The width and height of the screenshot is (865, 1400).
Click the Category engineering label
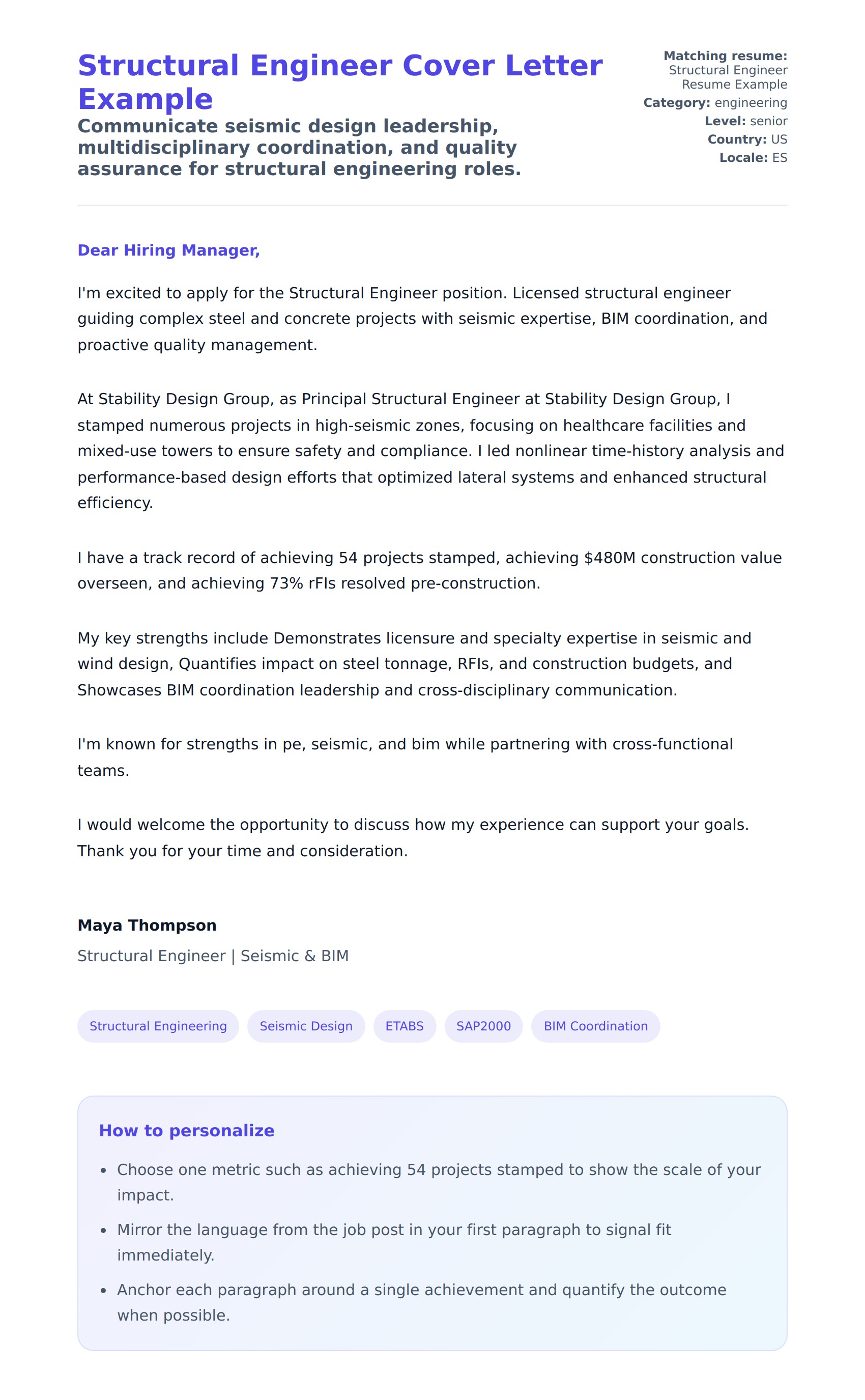pyautogui.click(x=715, y=102)
